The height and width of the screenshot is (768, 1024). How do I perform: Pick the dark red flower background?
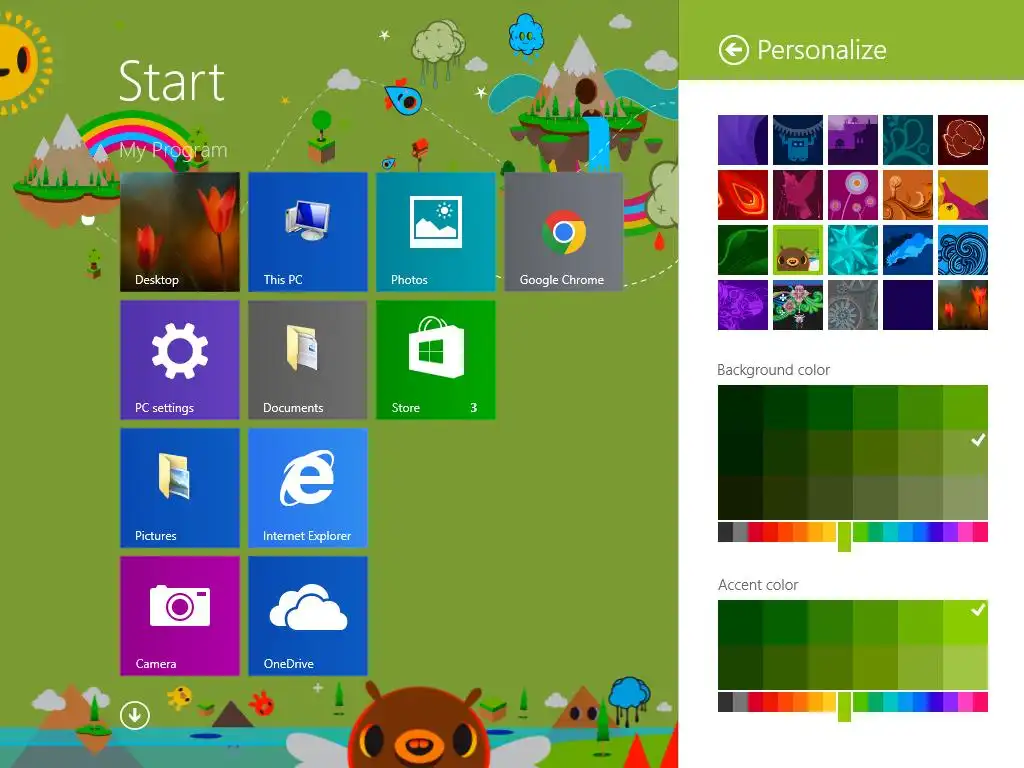(963, 140)
